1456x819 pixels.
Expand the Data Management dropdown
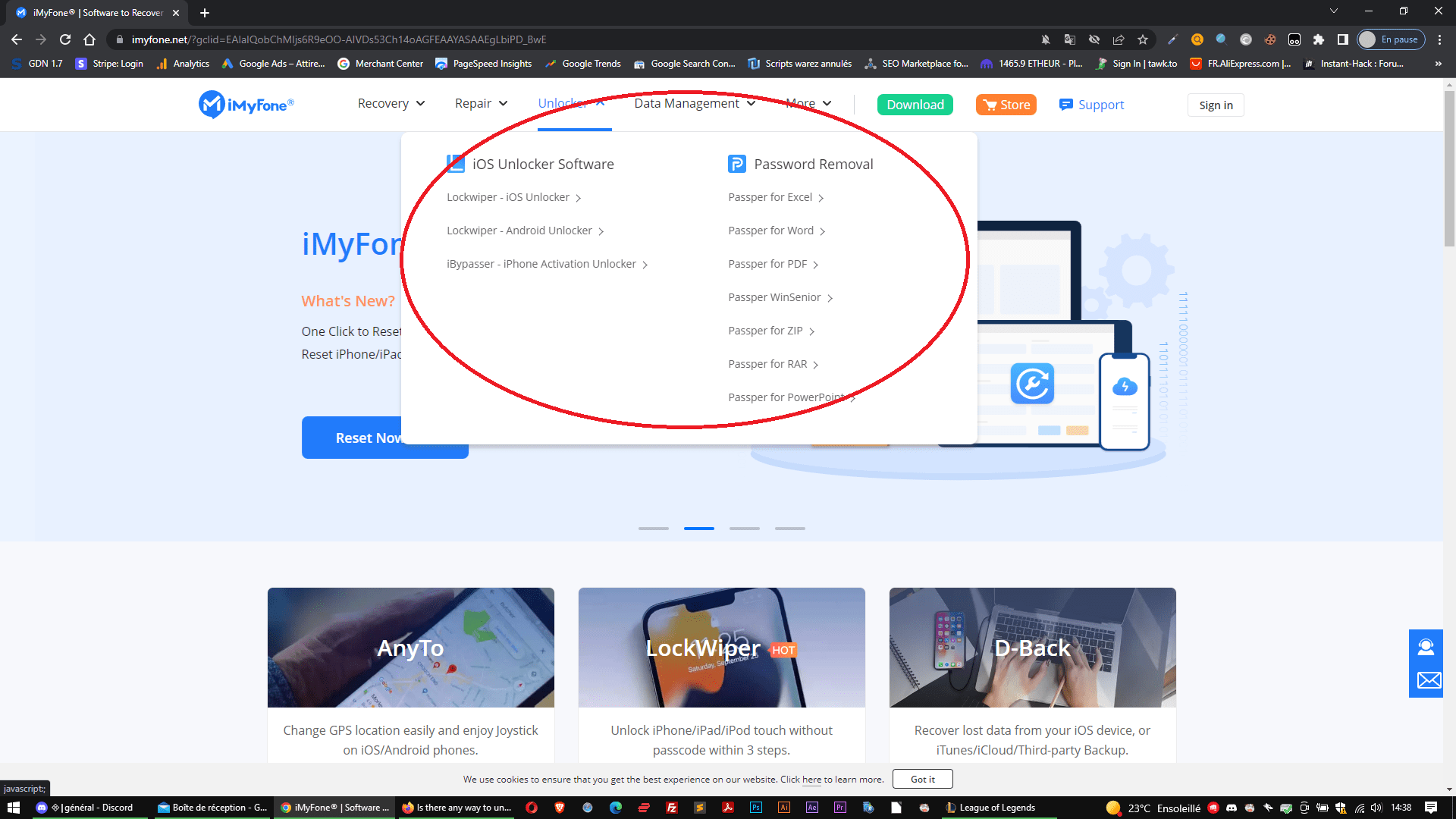(695, 104)
